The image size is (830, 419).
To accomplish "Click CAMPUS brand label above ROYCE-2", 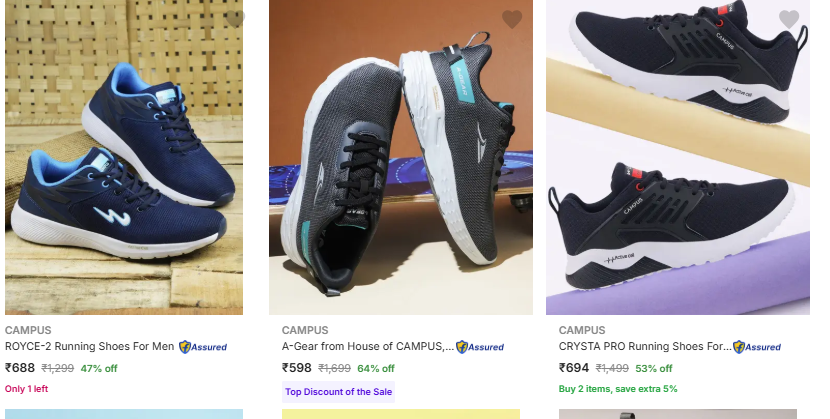I will [x=28, y=330].
